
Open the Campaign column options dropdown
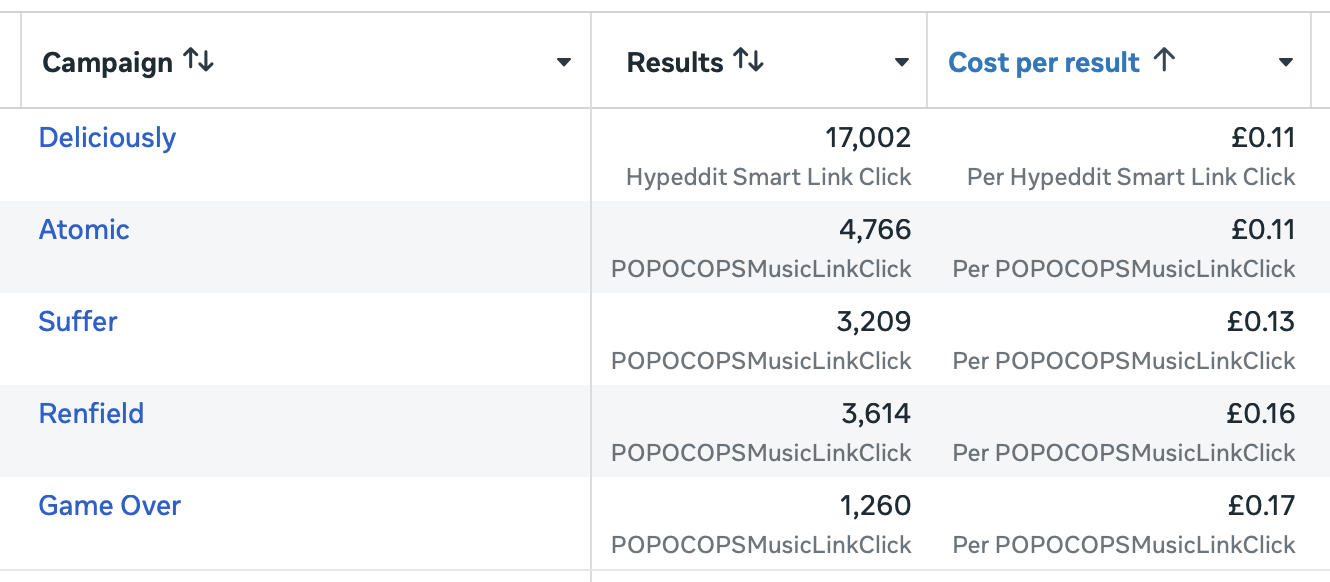(x=565, y=61)
